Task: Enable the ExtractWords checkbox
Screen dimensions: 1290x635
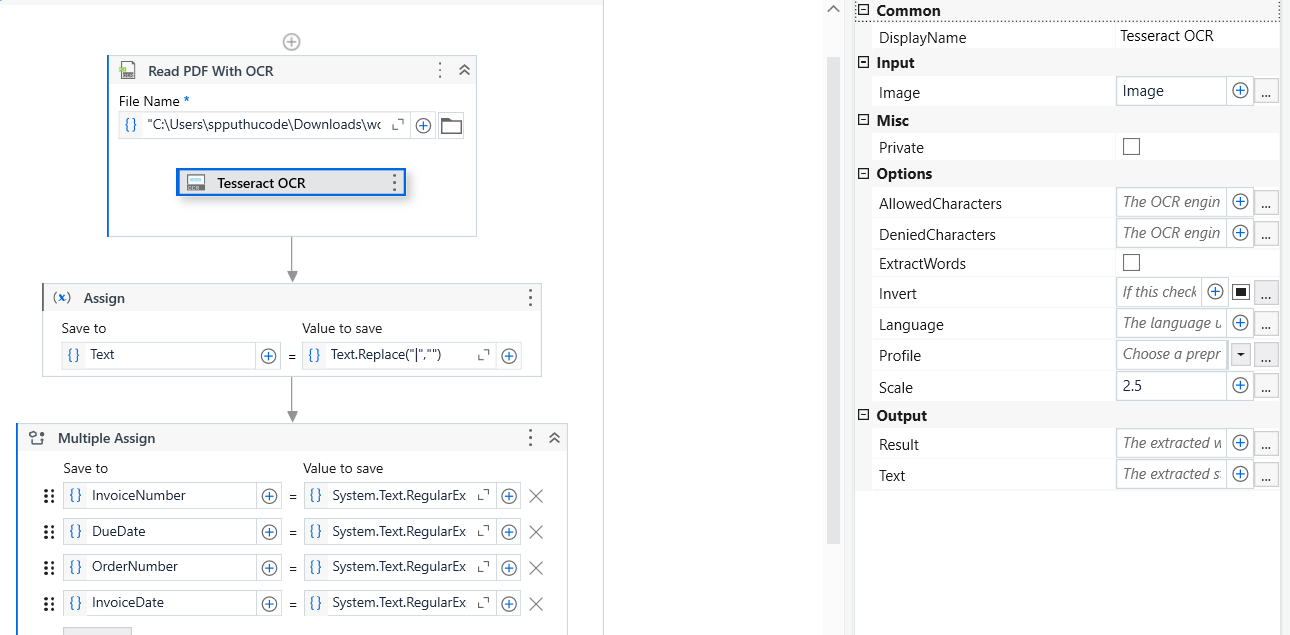Action: pyautogui.click(x=1131, y=263)
